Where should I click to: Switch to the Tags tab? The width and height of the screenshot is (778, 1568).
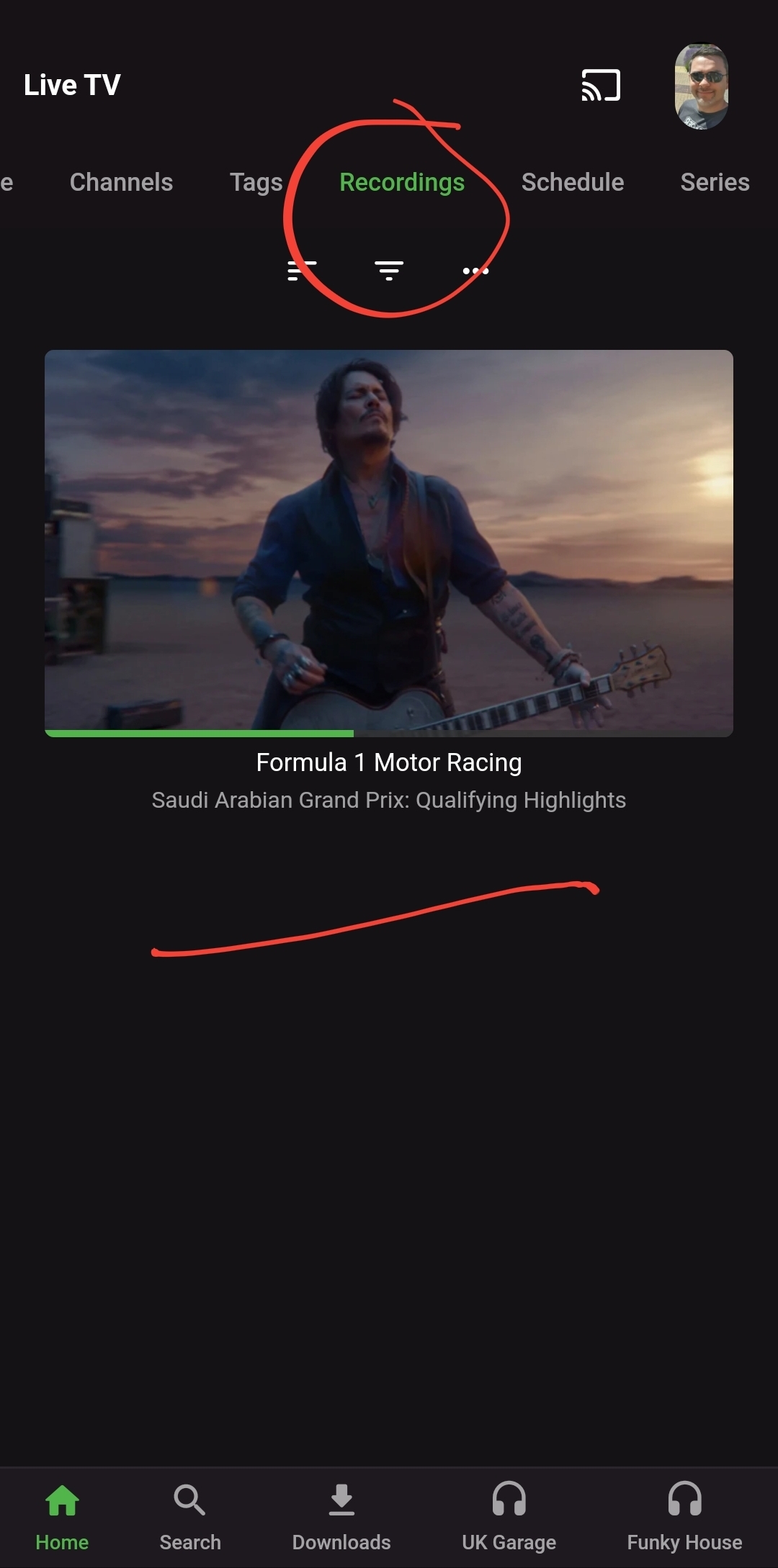point(256,183)
